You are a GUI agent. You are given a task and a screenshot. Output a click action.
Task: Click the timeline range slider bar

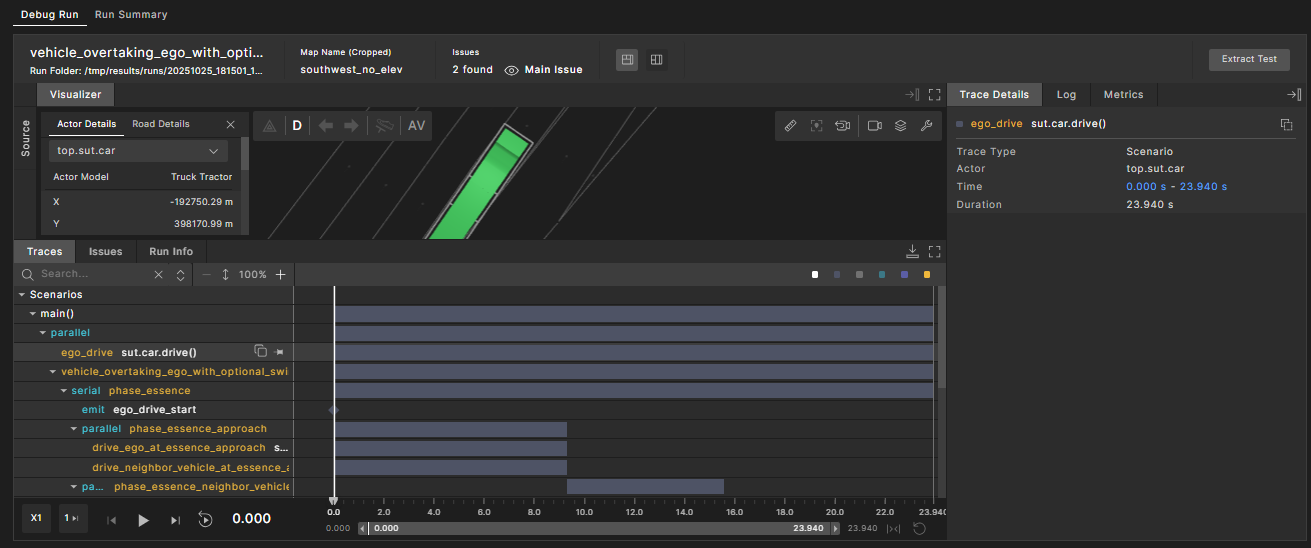pos(600,528)
